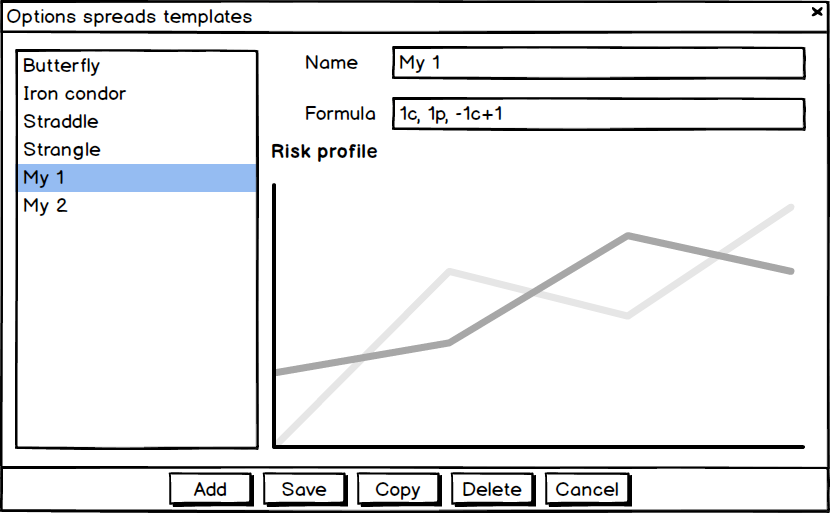Click the Formula label
This screenshot has width=830, height=513.
340,114
